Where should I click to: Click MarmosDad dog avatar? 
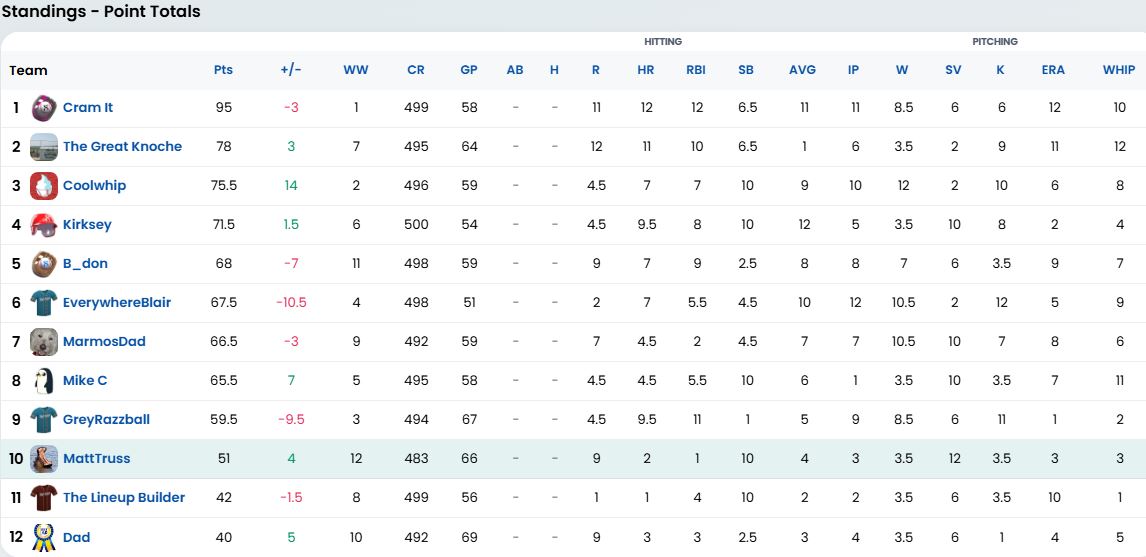click(44, 342)
